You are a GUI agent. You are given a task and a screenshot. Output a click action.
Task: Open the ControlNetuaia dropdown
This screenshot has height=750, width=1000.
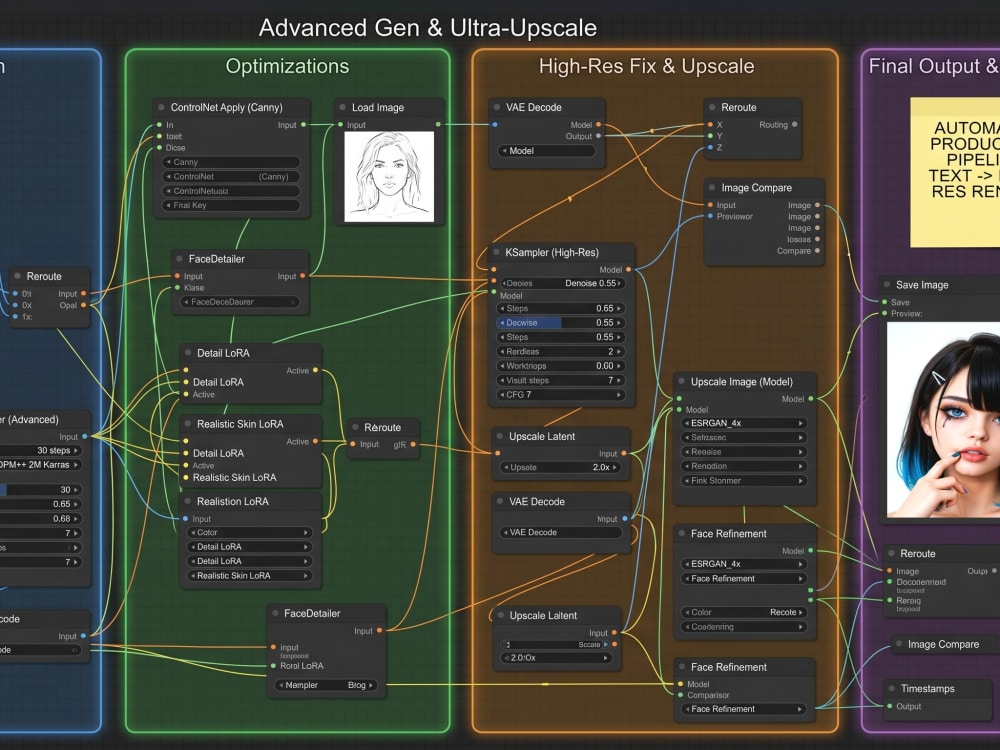(231, 191)
